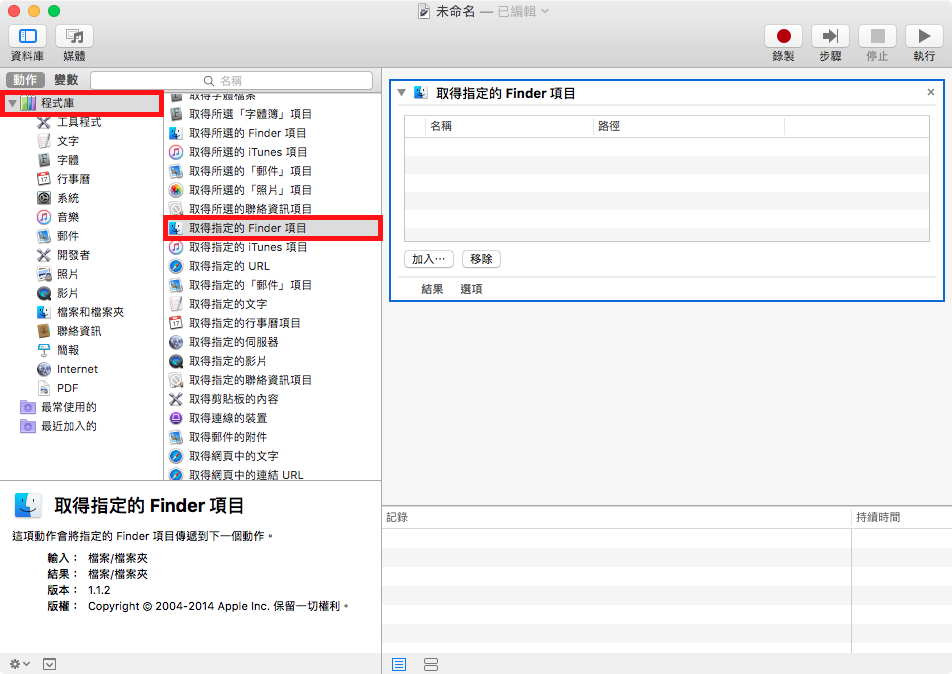The width and height of the screenshot is (952, 674).
Task: Select the 系統 category
Action: point(67,198)
